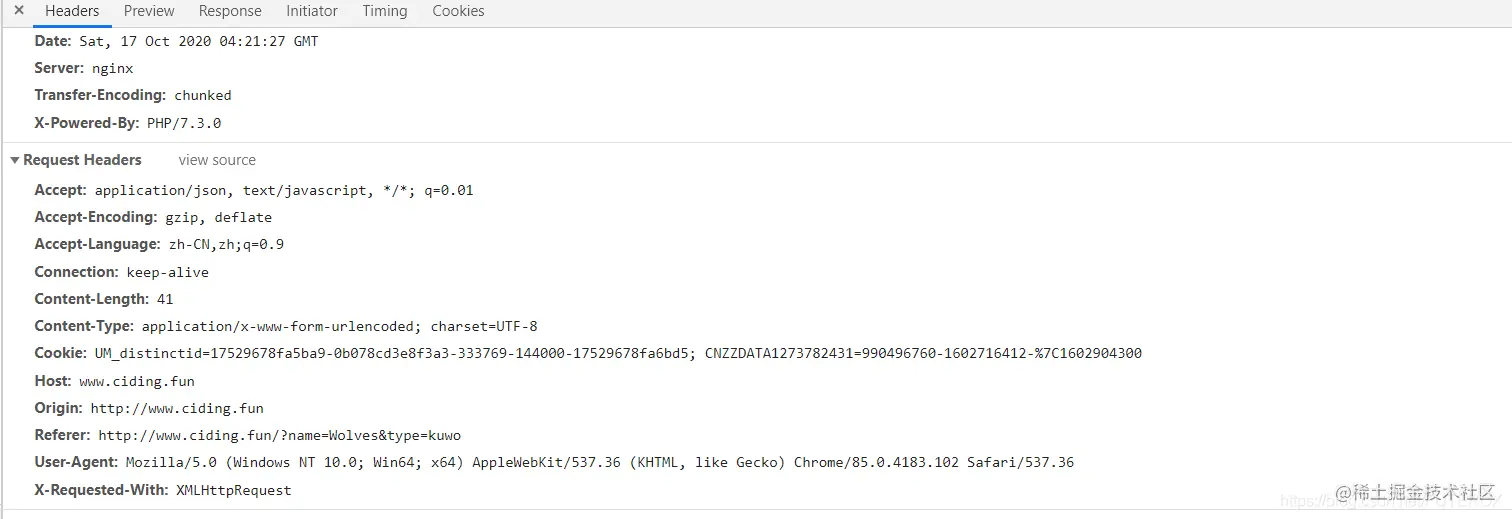Viewport: 1512px width, 519px height.
Task: Click the Transfer-Encoding chunked value
Action: coord(203,95)
